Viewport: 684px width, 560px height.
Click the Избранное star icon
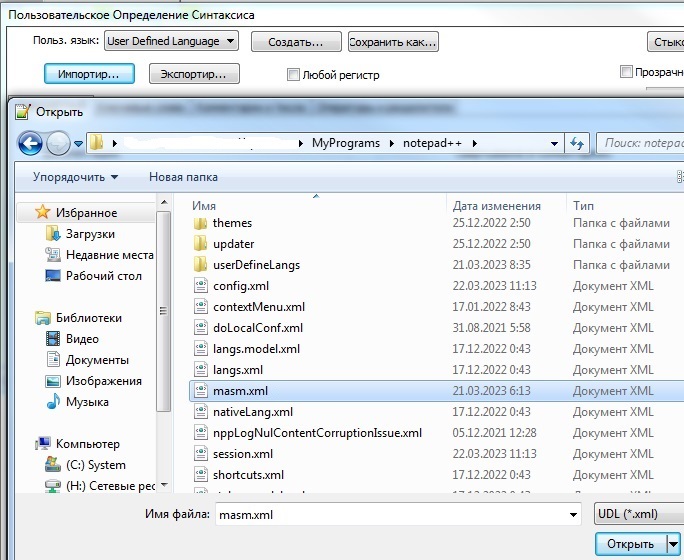(x=42, y=212)
